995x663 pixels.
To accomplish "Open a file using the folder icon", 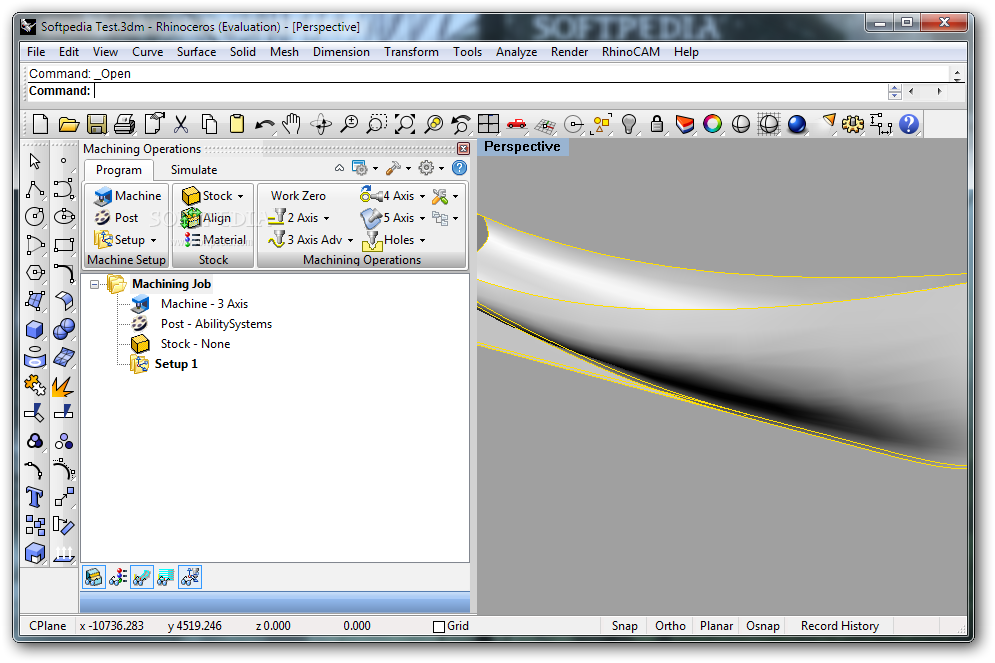I will [69, 124].
